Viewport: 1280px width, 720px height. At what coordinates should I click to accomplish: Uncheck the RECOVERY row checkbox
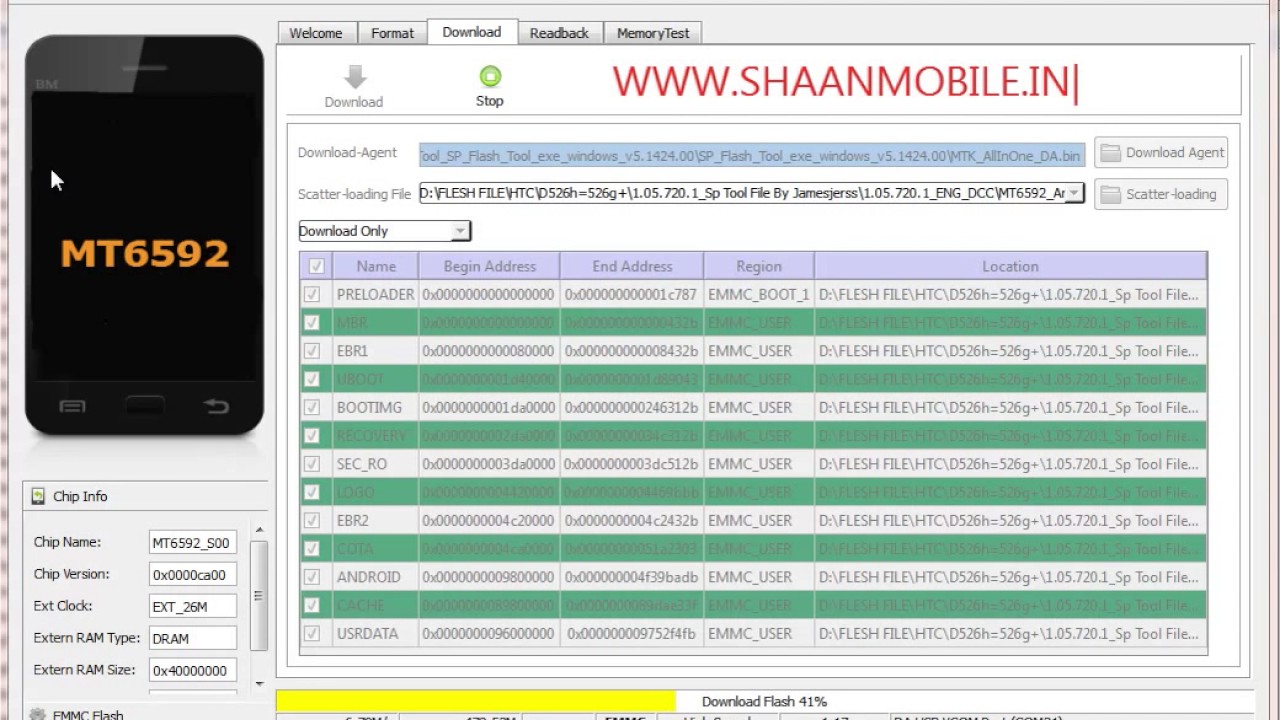(x=312, y=436)
